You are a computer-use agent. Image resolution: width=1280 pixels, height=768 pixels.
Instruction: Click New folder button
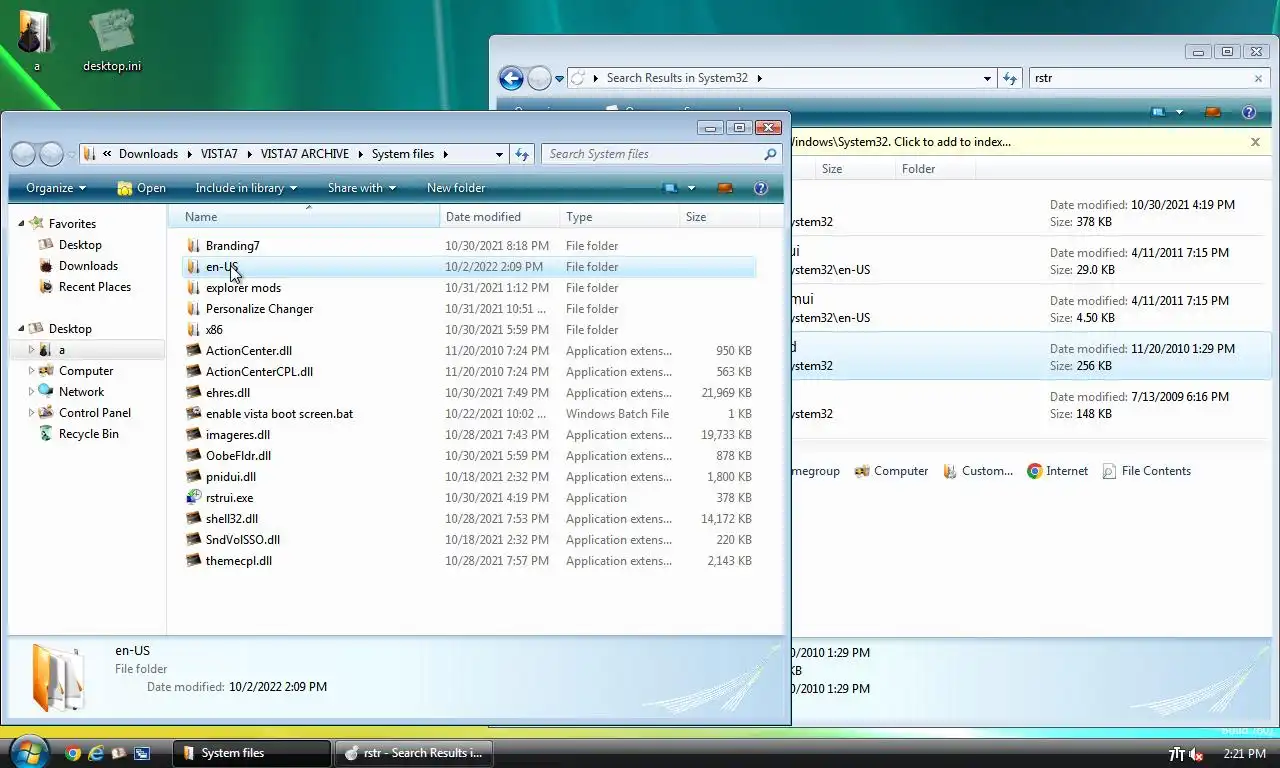point(456,188)
